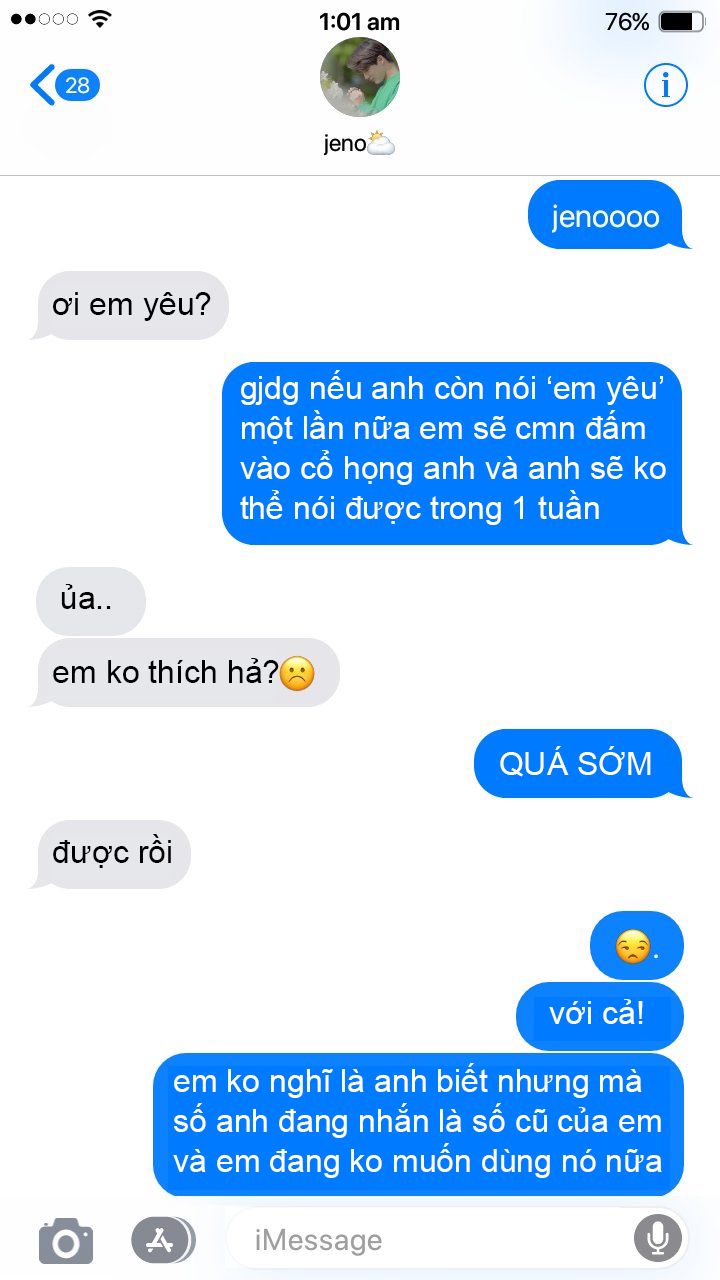Tap the 'ủa..' message bubble

tap(91, 601)
